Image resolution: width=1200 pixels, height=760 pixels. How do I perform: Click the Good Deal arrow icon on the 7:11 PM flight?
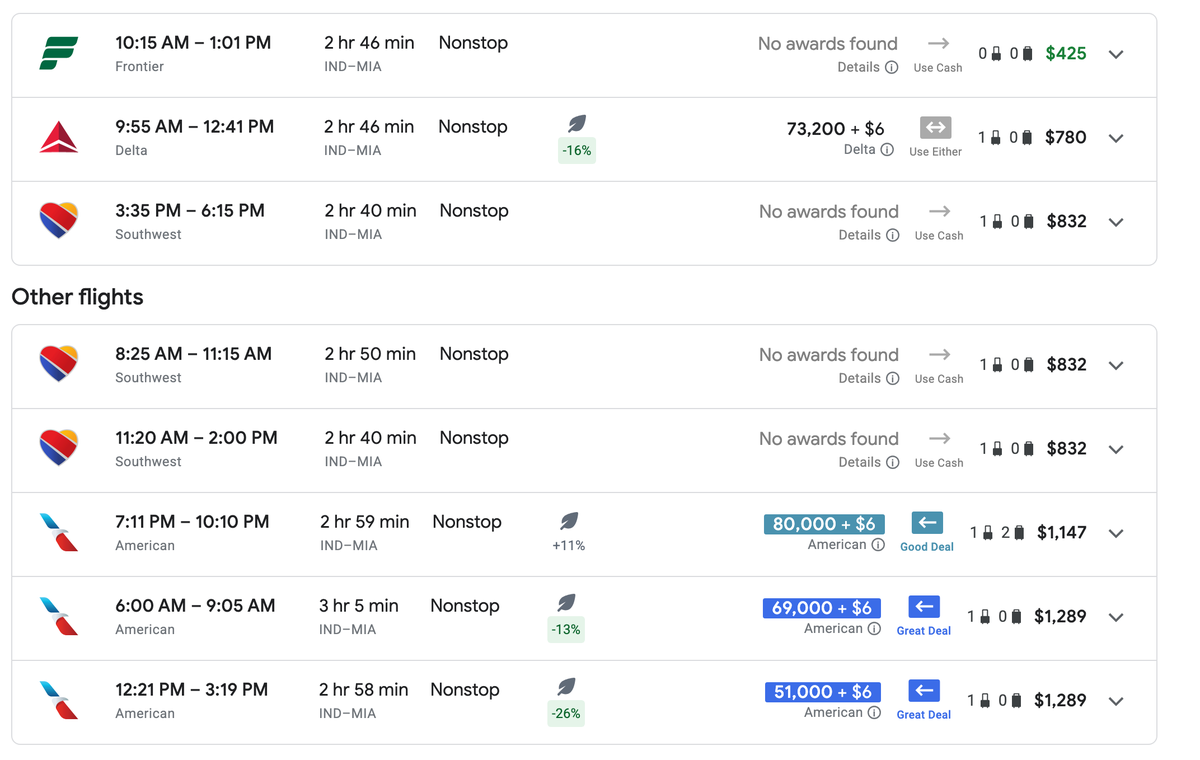tap(926, 522)
